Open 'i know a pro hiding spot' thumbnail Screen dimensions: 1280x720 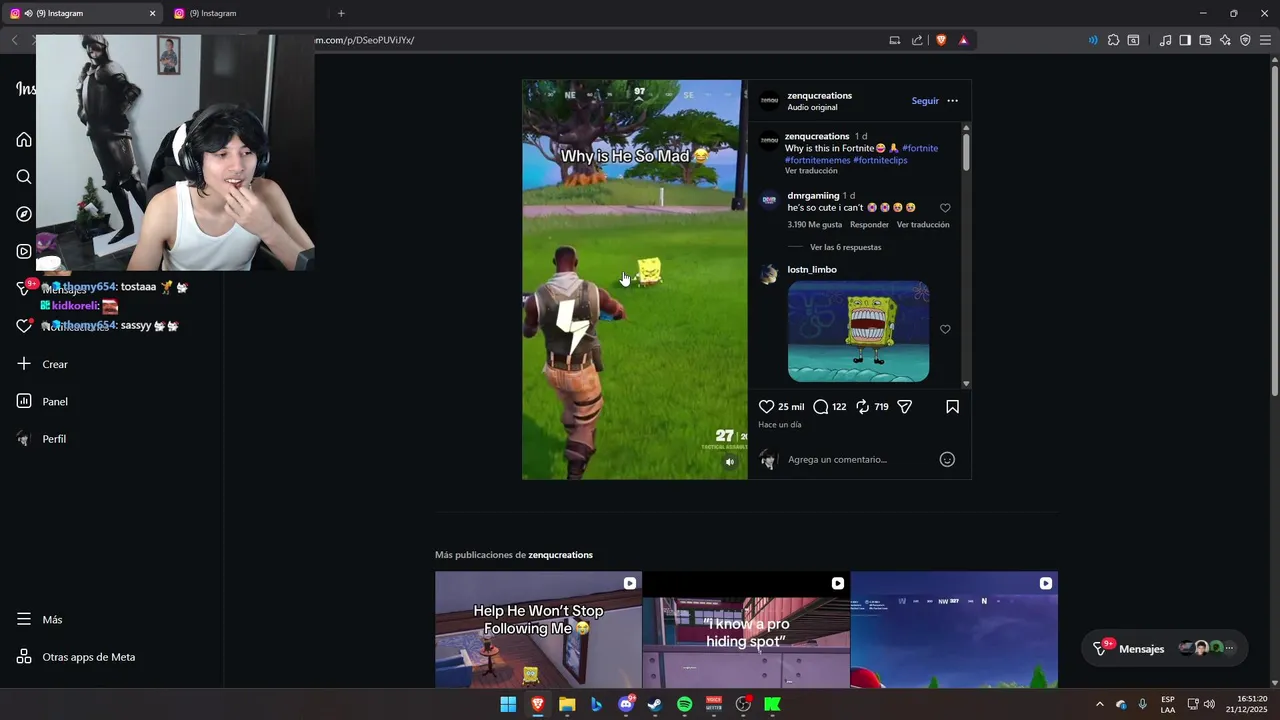[746, 629]
